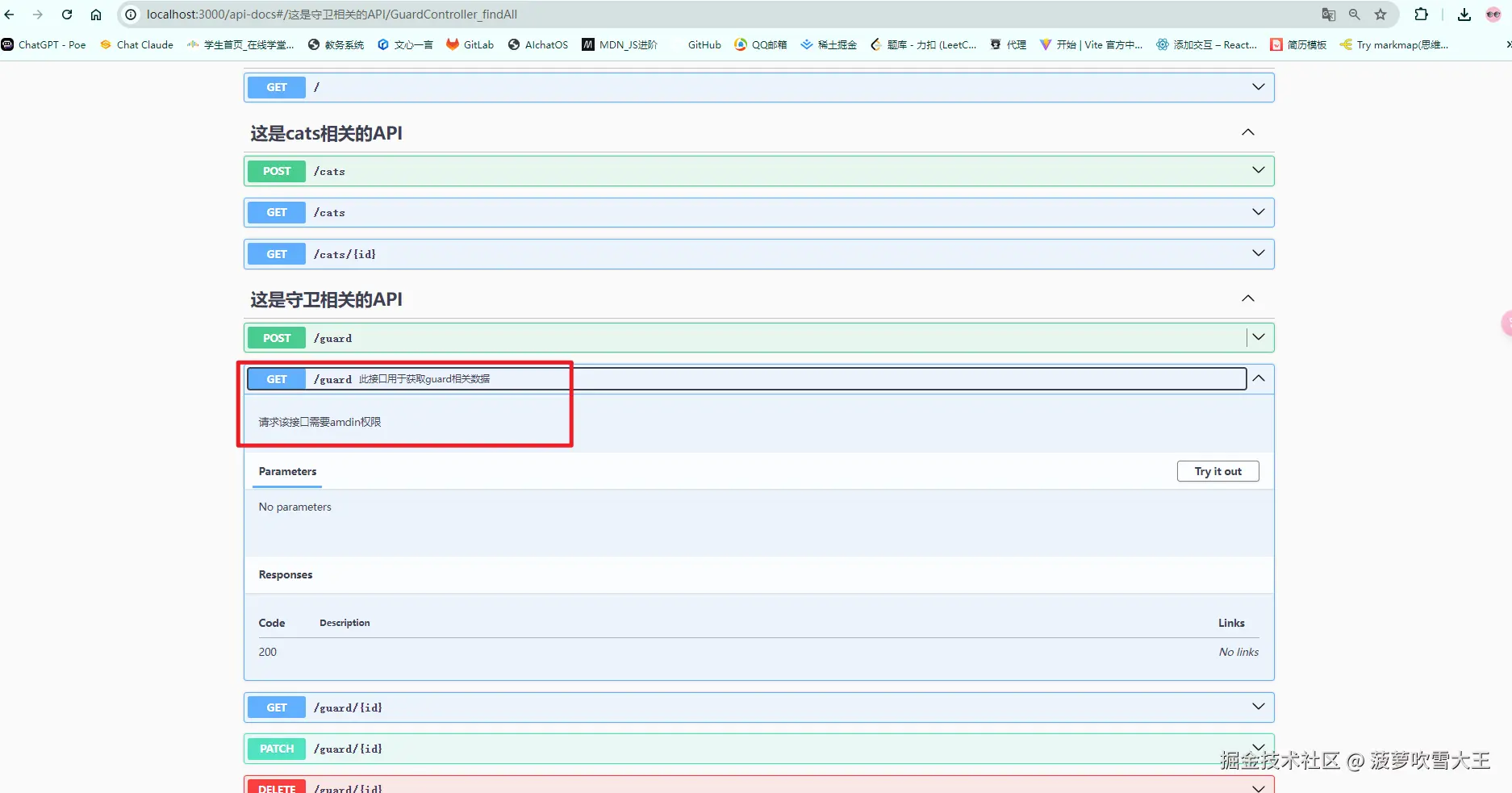
Task: Open the QQ邮箱 bookmark
Action: (760, 44)
